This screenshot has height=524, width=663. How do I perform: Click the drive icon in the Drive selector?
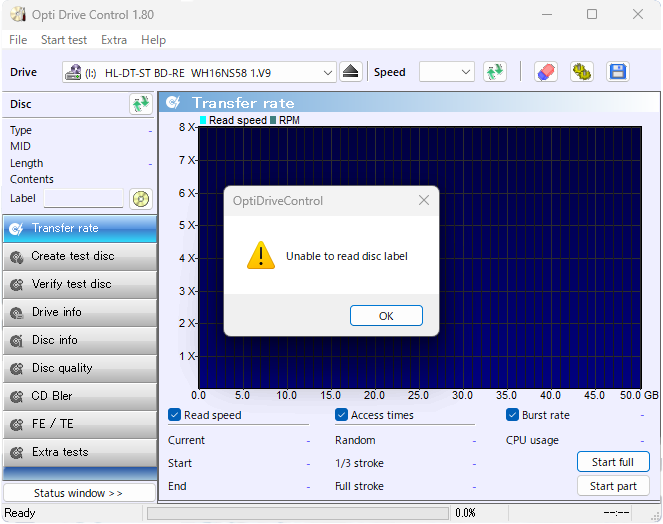tap(73, 72)
